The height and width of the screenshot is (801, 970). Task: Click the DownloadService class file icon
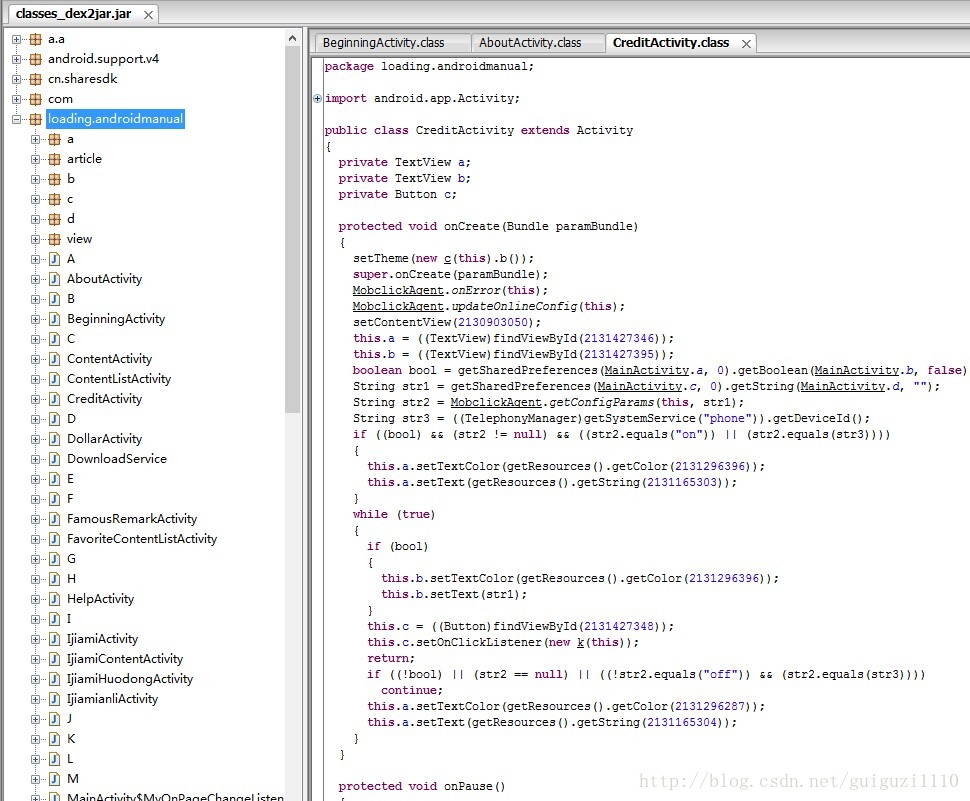coord(54,459)
